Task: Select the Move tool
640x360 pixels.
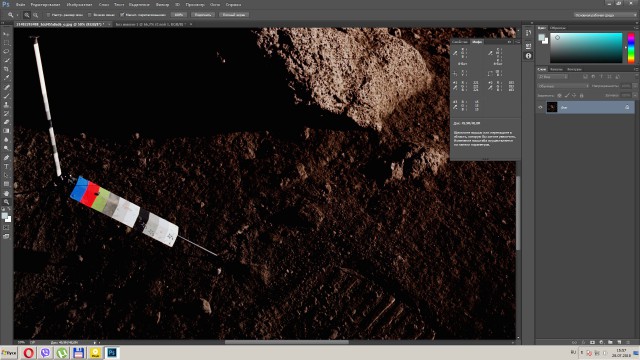Action: pos(6,34)
